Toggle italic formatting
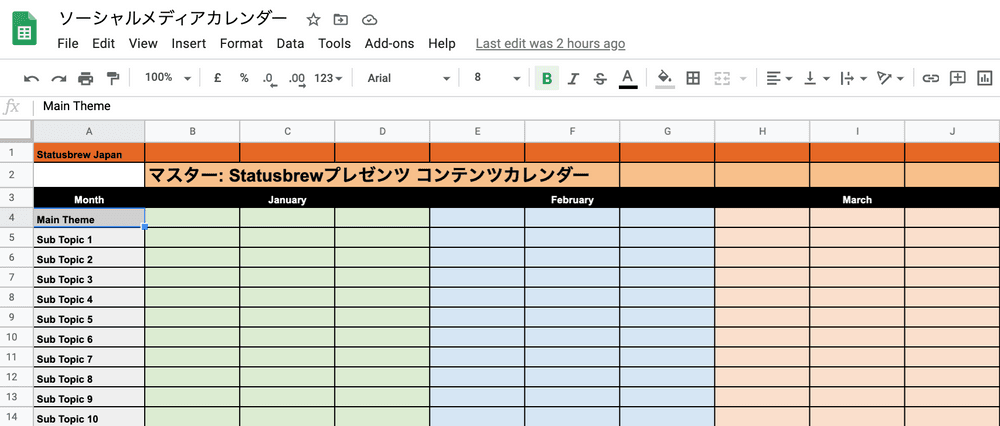This screenshot has width=1000, height=426. pos(573,78)
